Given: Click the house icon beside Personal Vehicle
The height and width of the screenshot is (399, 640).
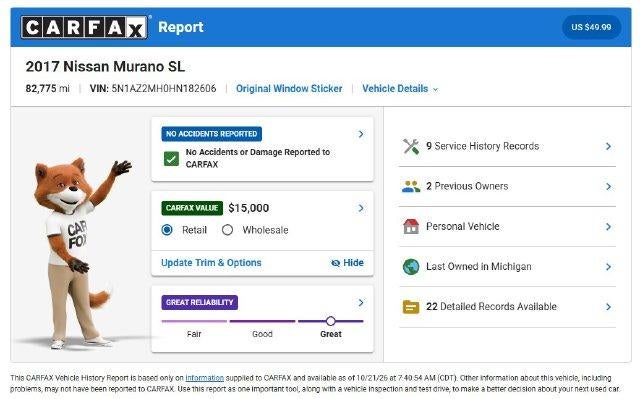Looking at the screenshot, I should [411, 226].
